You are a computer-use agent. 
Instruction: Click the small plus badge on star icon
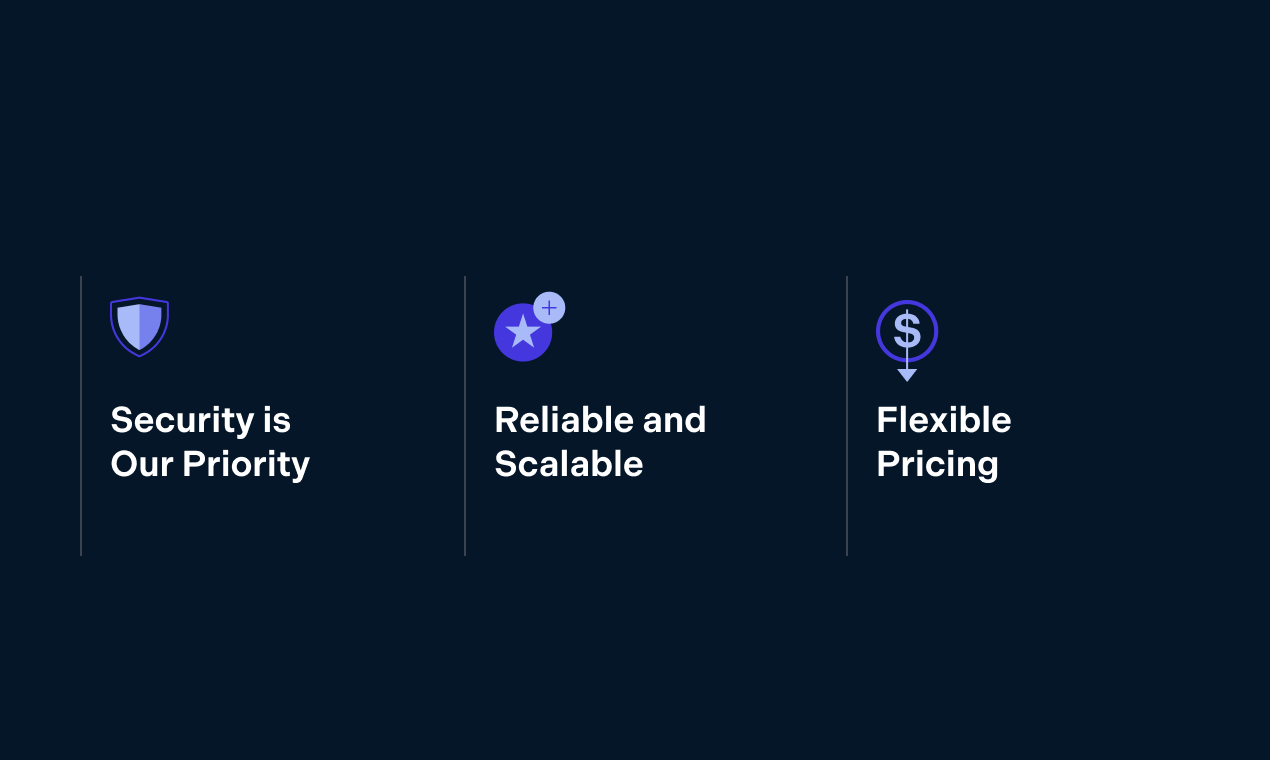549,308
